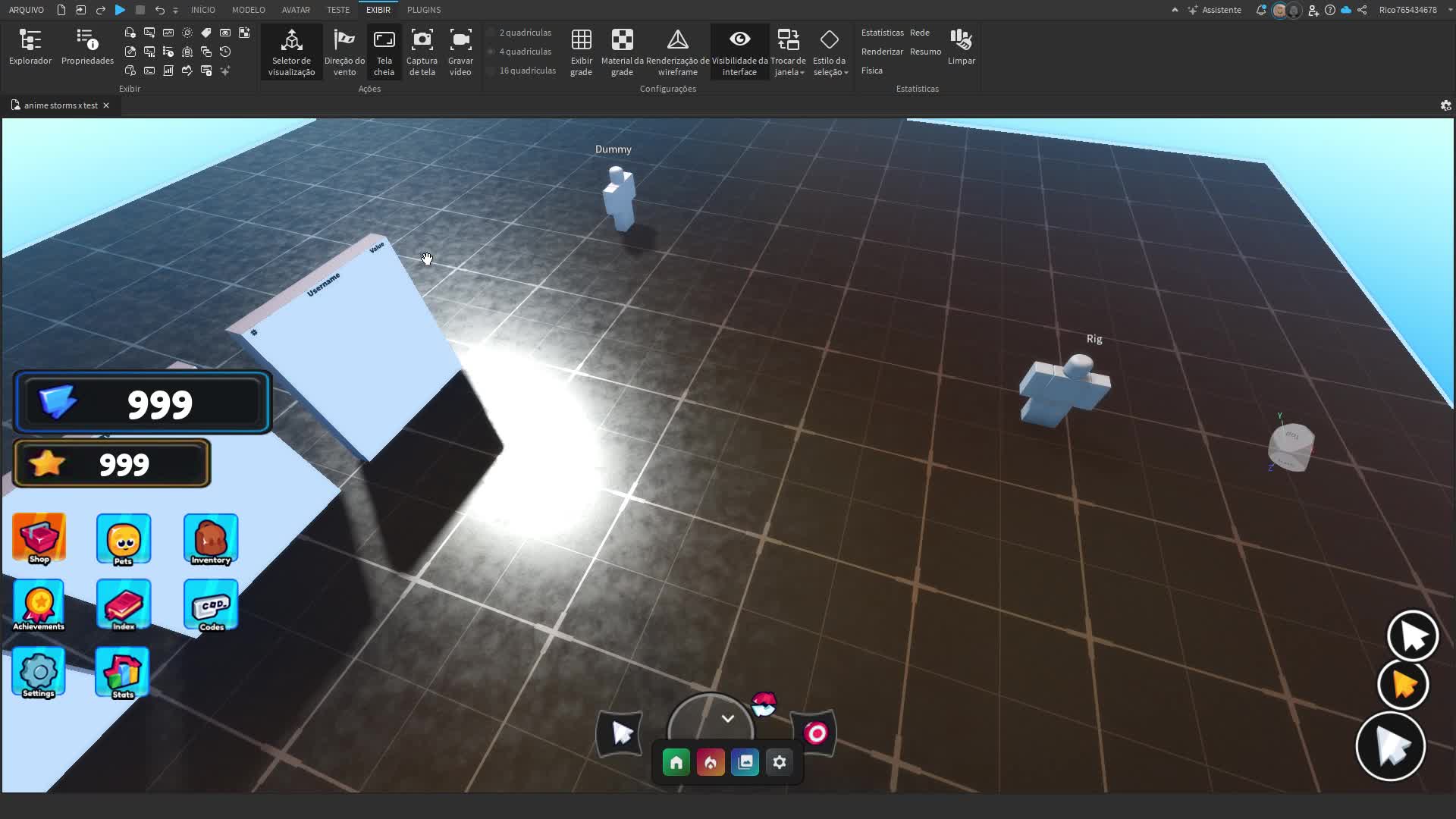Switch to the PLUGINS tab
Screen dimensions: 1456x819
tap(424, 10)
